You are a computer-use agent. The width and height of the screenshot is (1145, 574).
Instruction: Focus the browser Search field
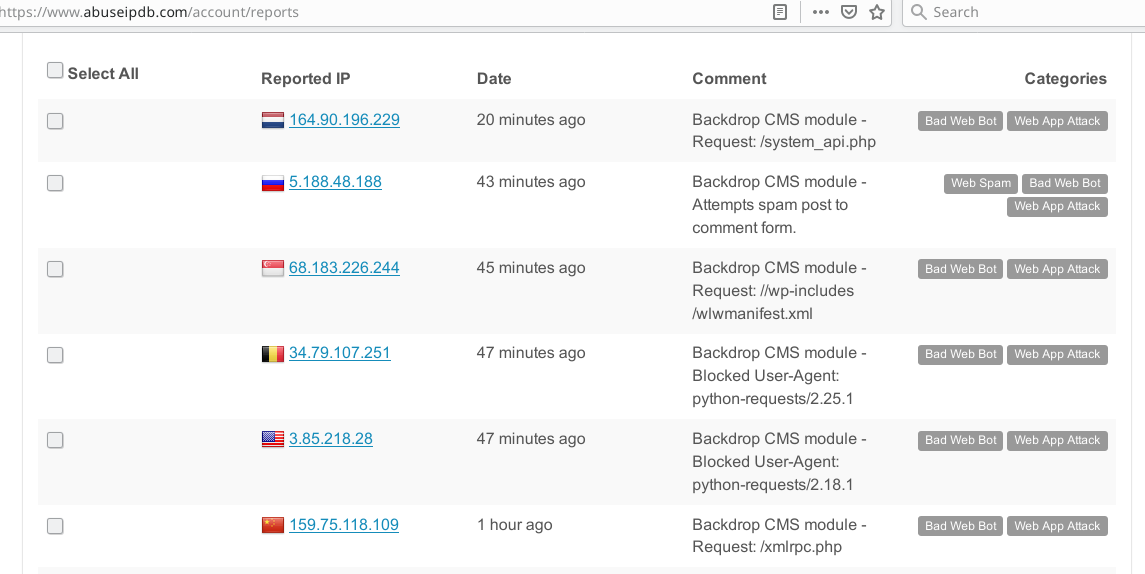[x=1022, y=12]
